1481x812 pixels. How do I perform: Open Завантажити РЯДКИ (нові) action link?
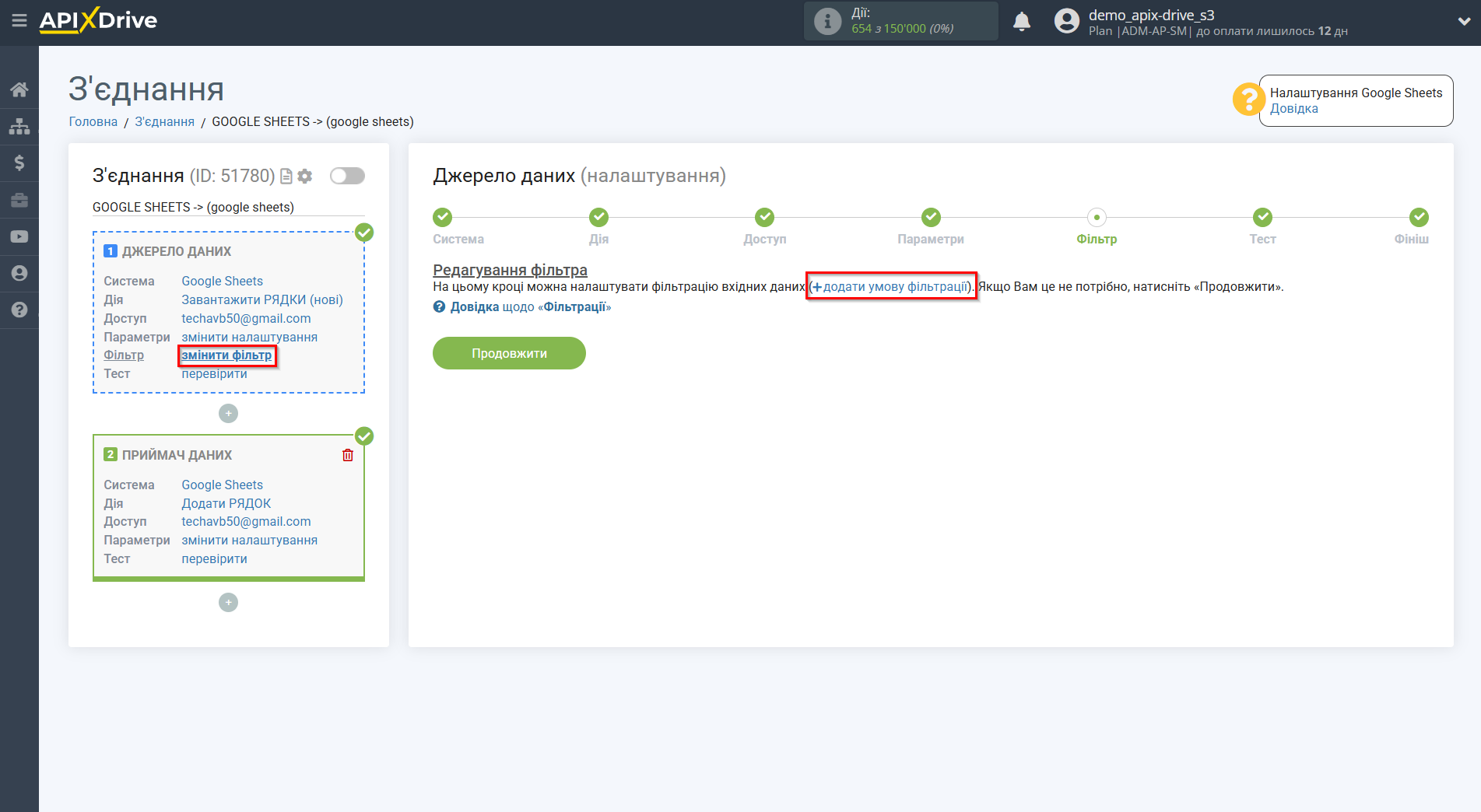click(262, 300)
